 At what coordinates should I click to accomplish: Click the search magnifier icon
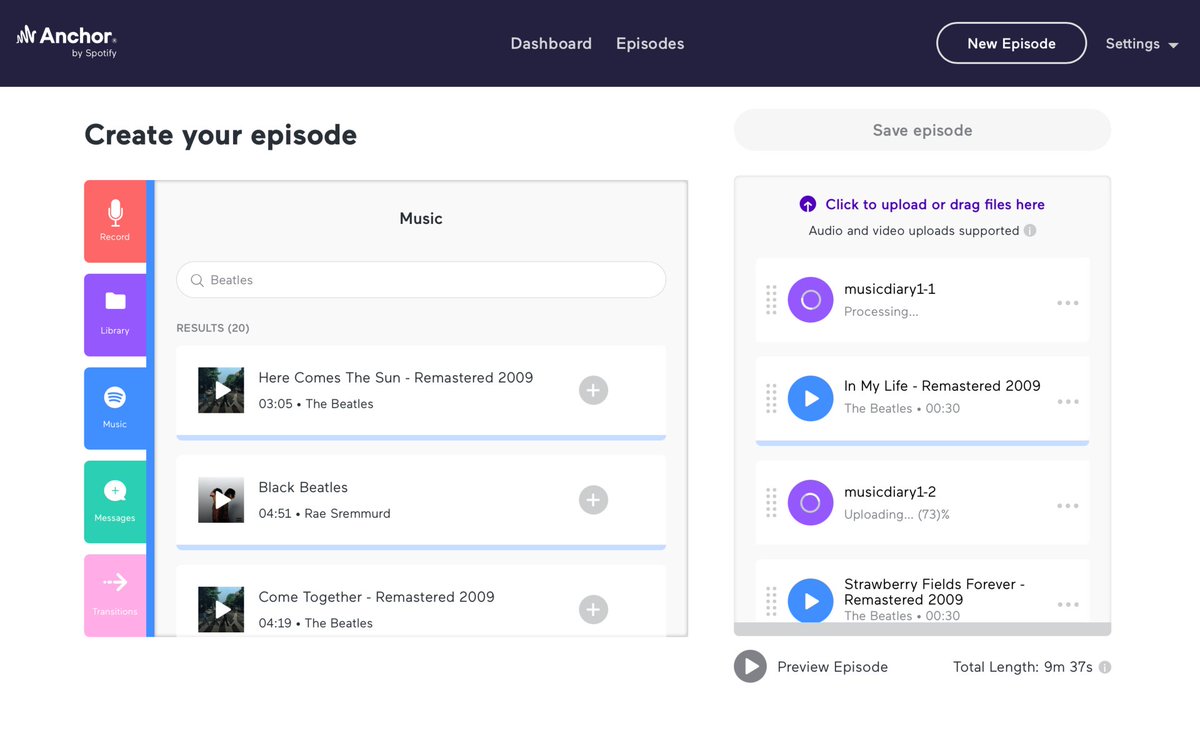point(197,280)
